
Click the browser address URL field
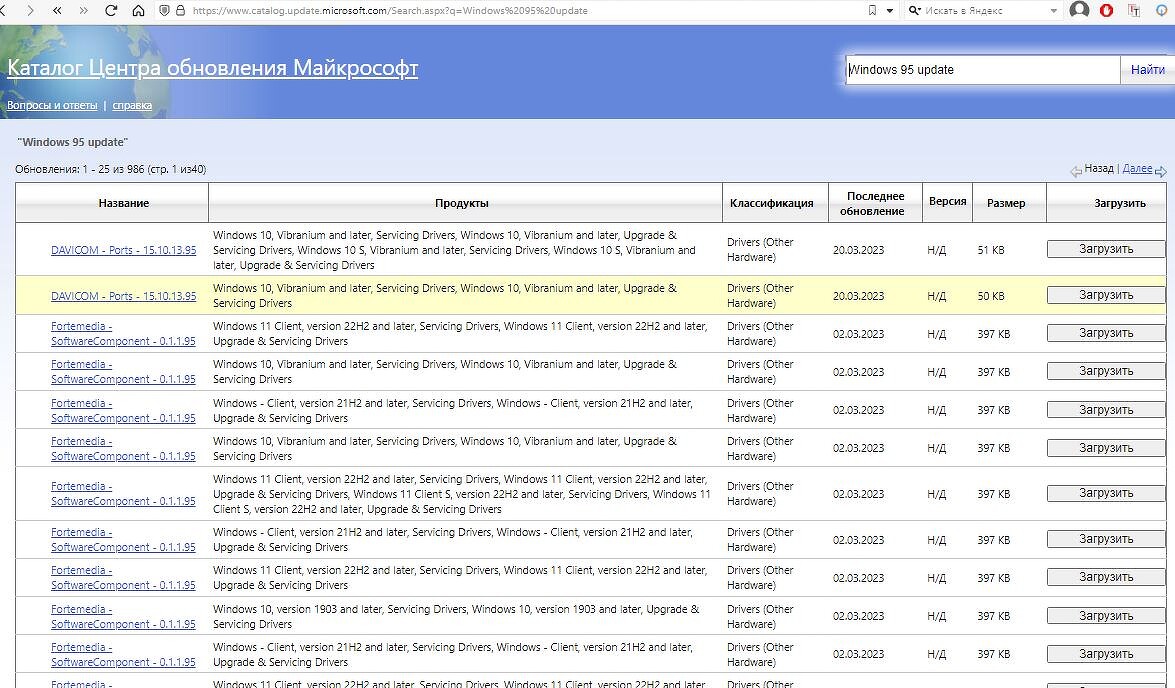tap(525, 10)
